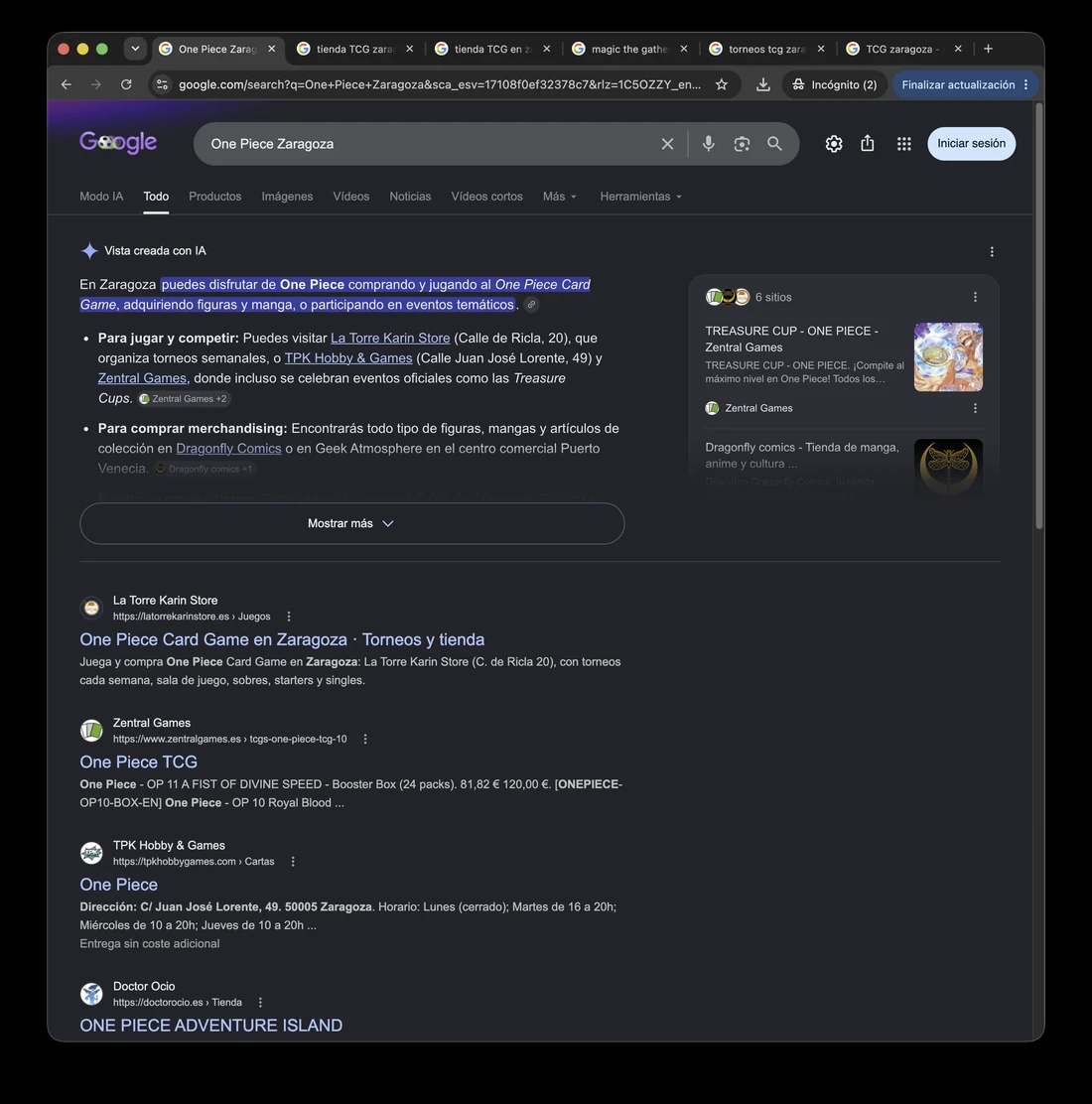The image size is (1092, 1104).
Task: Focus the search field 'One Piece Zaragoza'
Action: (430, 144)
